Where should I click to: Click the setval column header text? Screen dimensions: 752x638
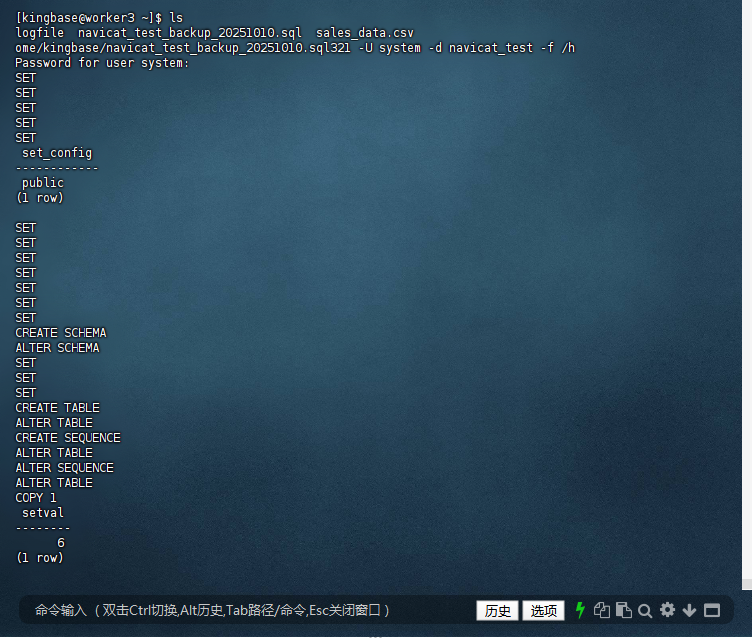43,513
